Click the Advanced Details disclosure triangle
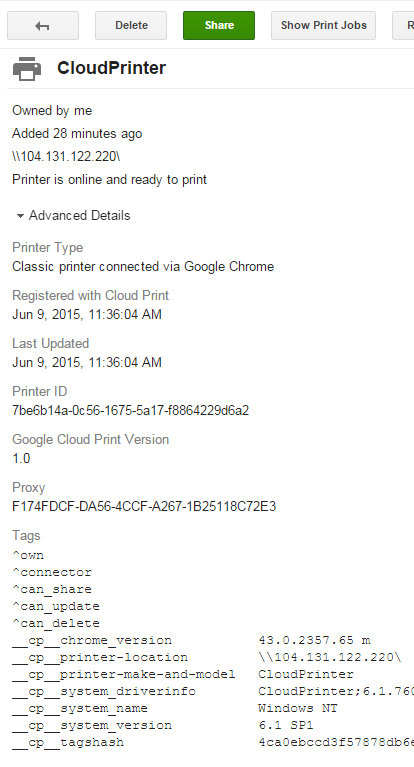414x767 pixels. [20, 216]
